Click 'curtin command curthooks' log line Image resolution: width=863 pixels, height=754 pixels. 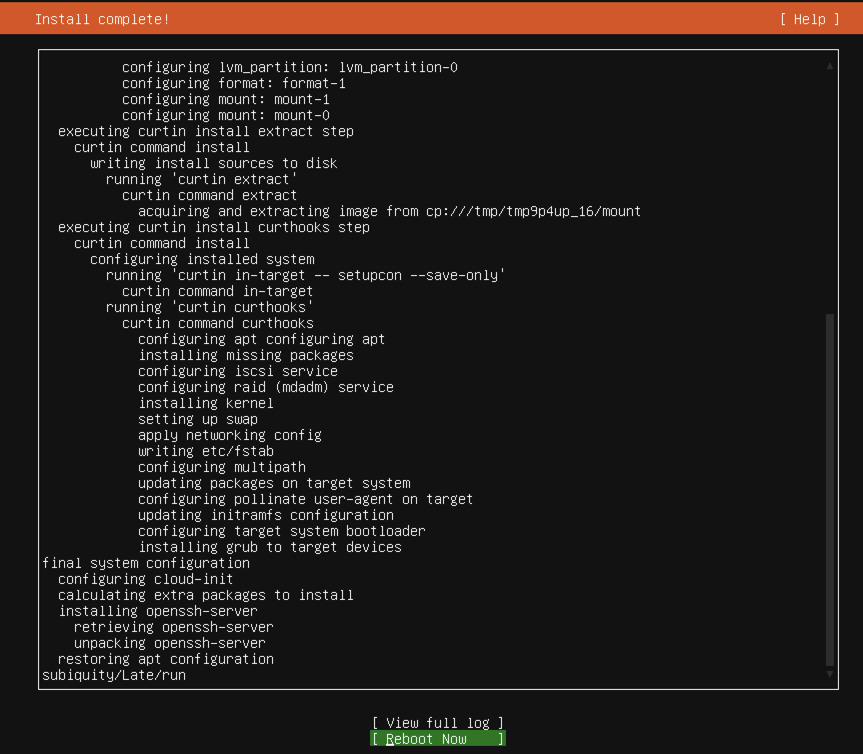tap(218, 324)
